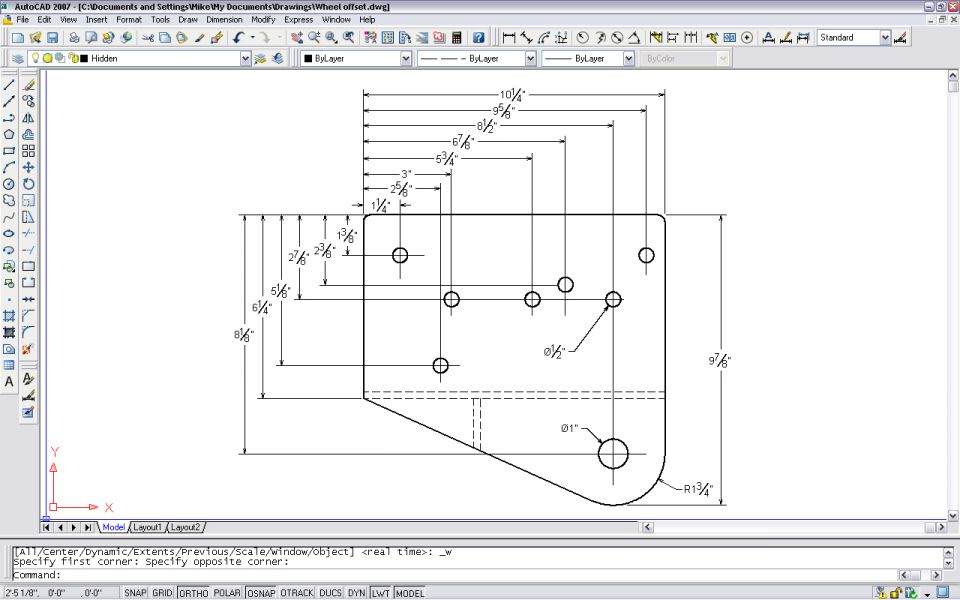Click the Center Mark dimension icon
Image resolution: width=960 pixels, height=600 pixels.
point(747,38)
